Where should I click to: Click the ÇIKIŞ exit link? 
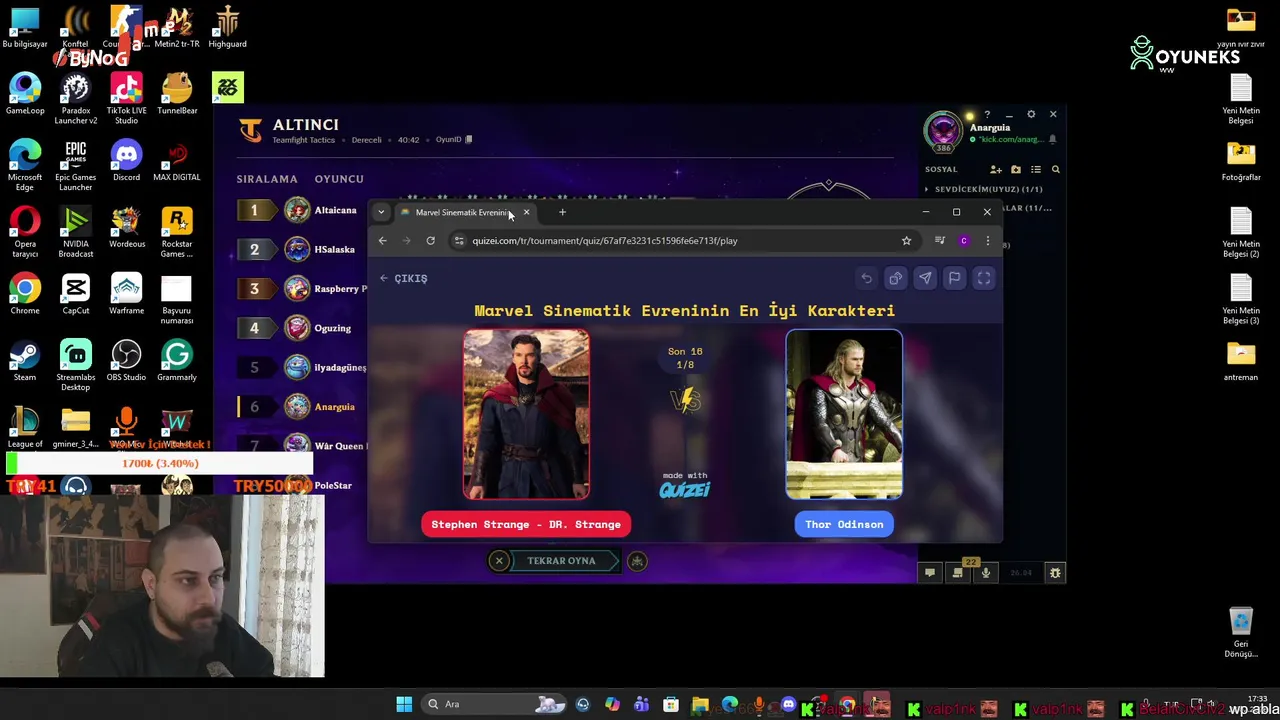pos(404,278)
